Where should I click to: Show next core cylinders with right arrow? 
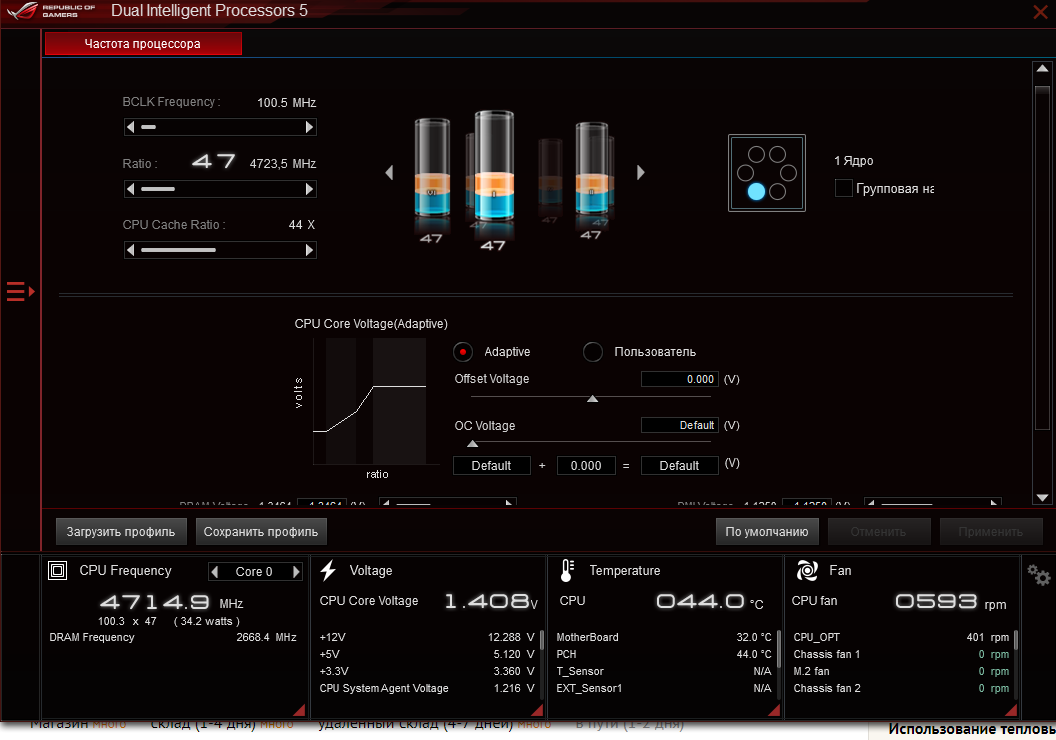[640, 172]
